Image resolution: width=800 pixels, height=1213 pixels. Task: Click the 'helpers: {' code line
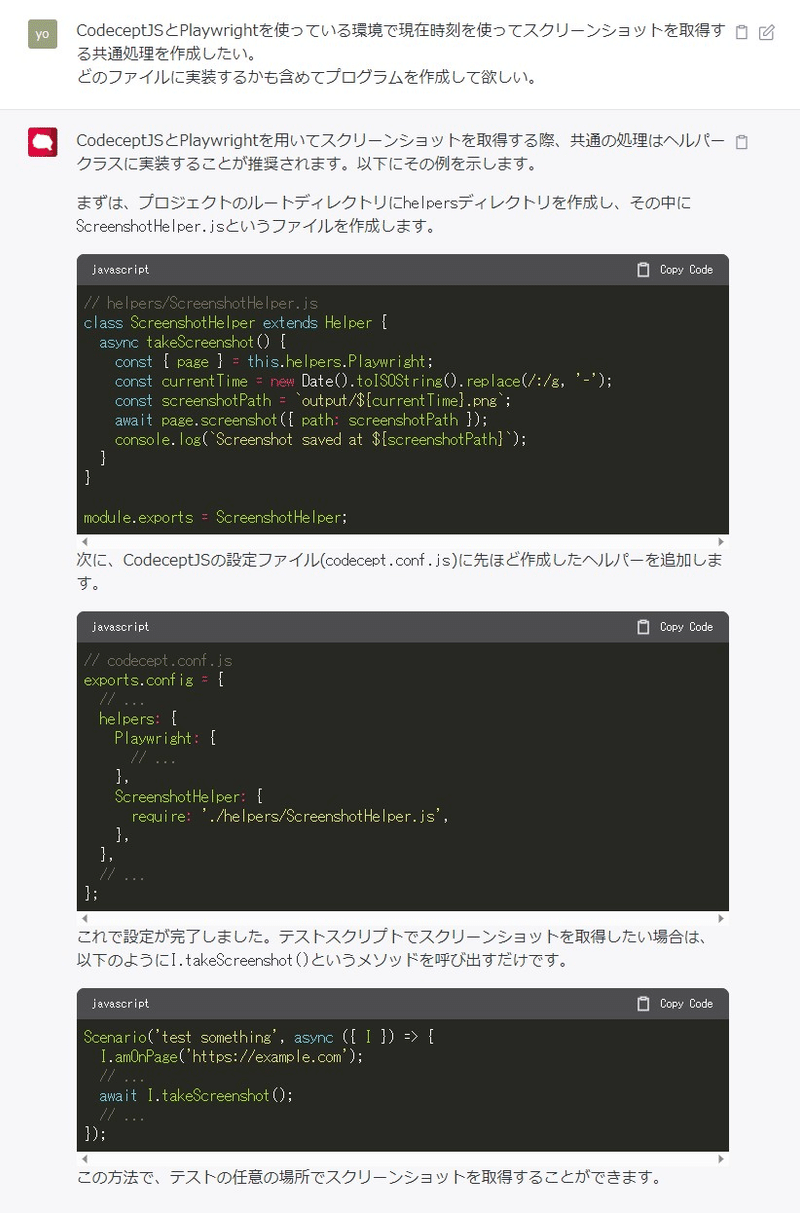(x=138, y=719)
